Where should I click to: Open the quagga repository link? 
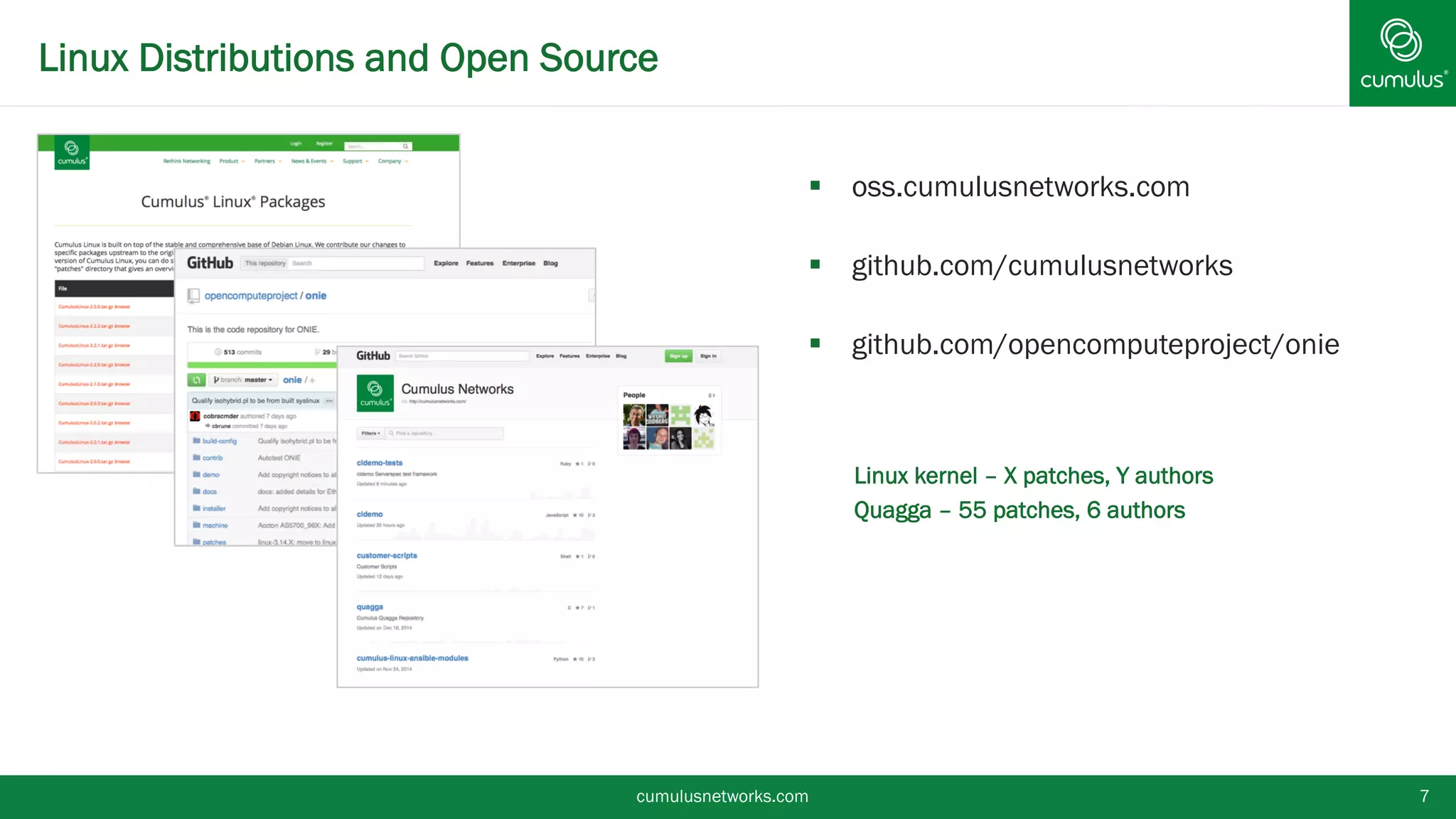point(370,607)
